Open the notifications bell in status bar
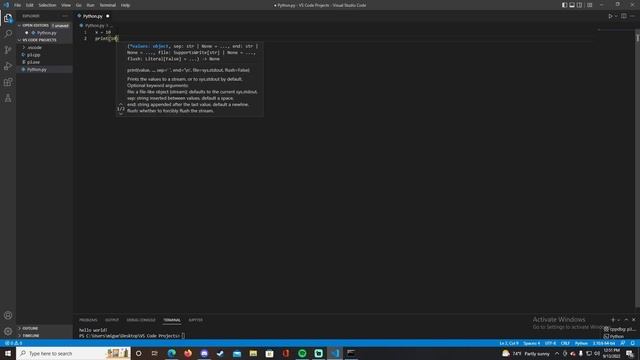The width and height of the screenshot is (640, 360). (633, 343)
